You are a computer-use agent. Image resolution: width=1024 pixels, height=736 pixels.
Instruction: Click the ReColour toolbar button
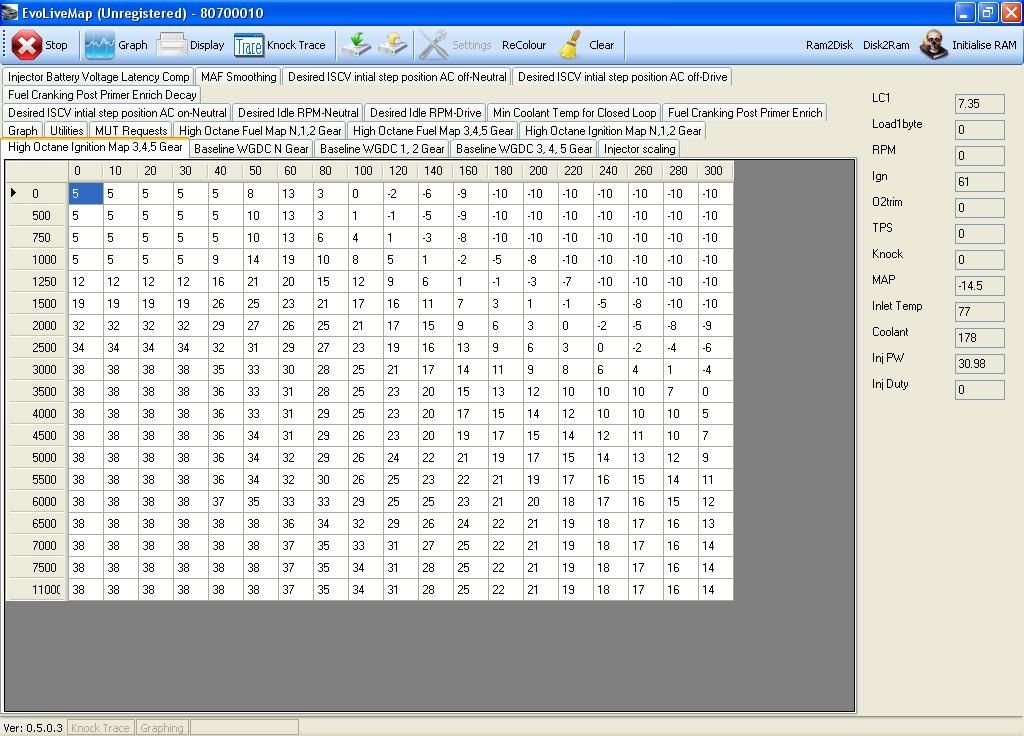(x=524, y=45)
